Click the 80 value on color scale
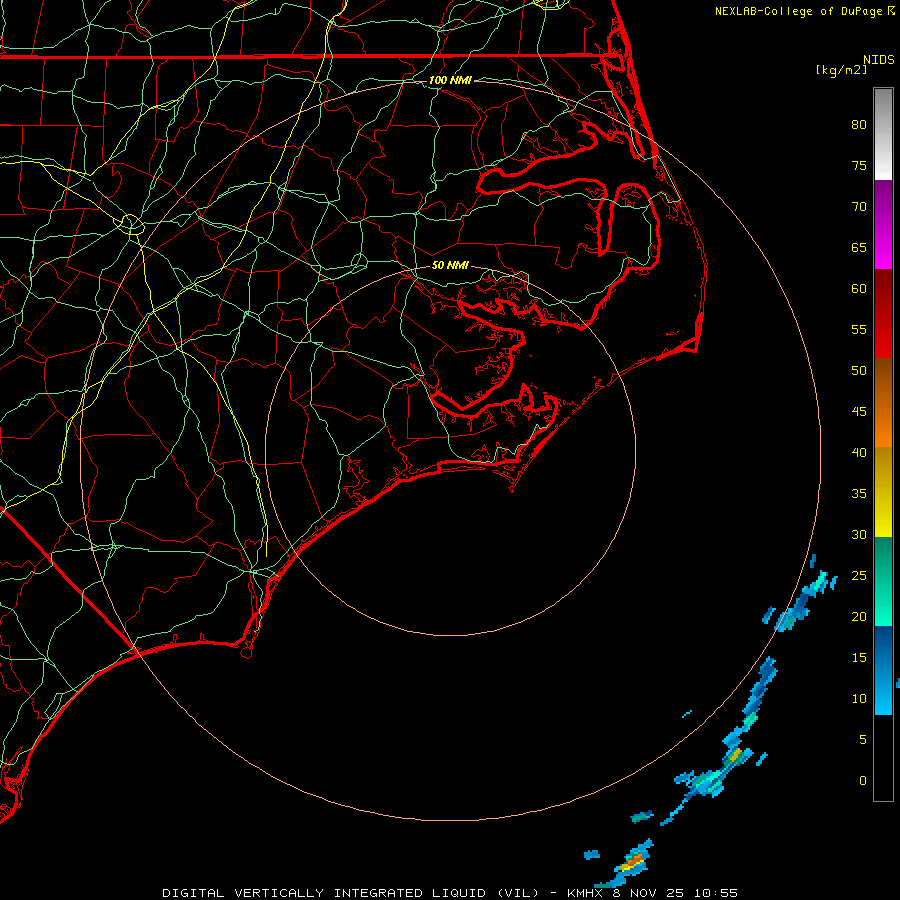This screenshot has height=900, width=900. 859,125
